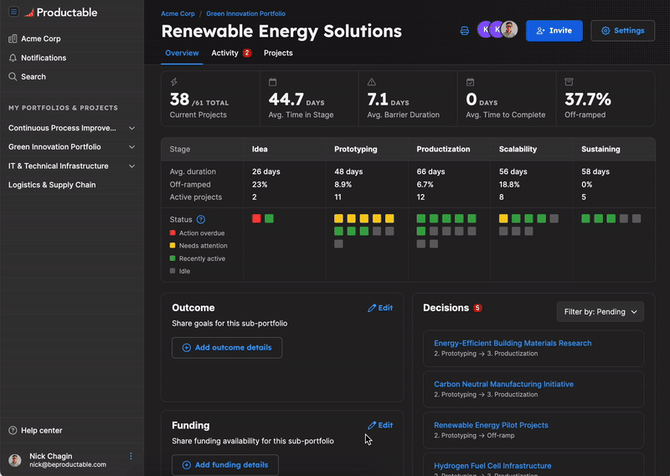Expand IT & Technical Infrastructure portfolio

click(x=132, y=166)
